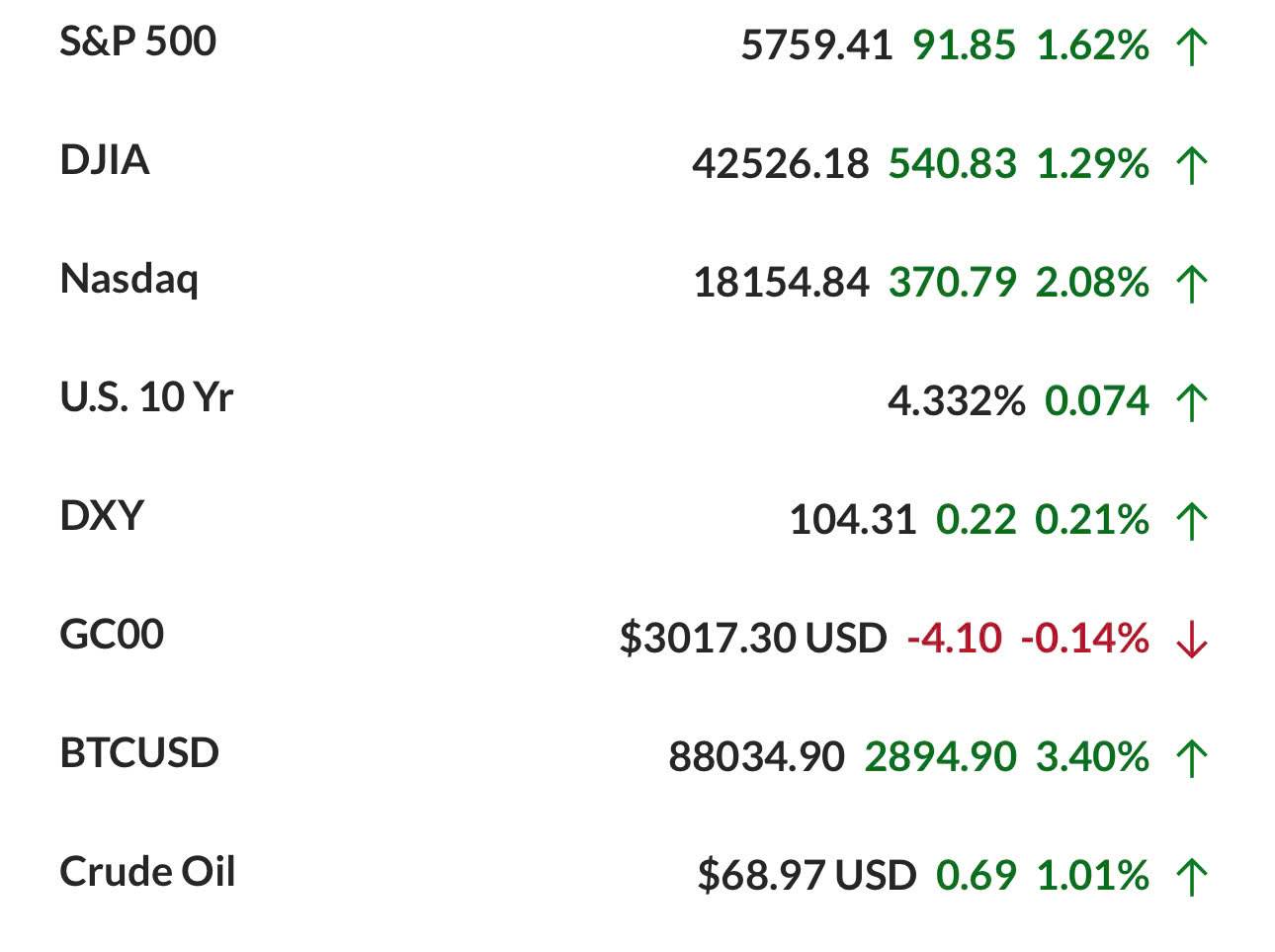Image resolution: width=1275 pixels, height=952 pixels.
Task: Click the gold price $3017.30 USD
Action: point(752,639)
